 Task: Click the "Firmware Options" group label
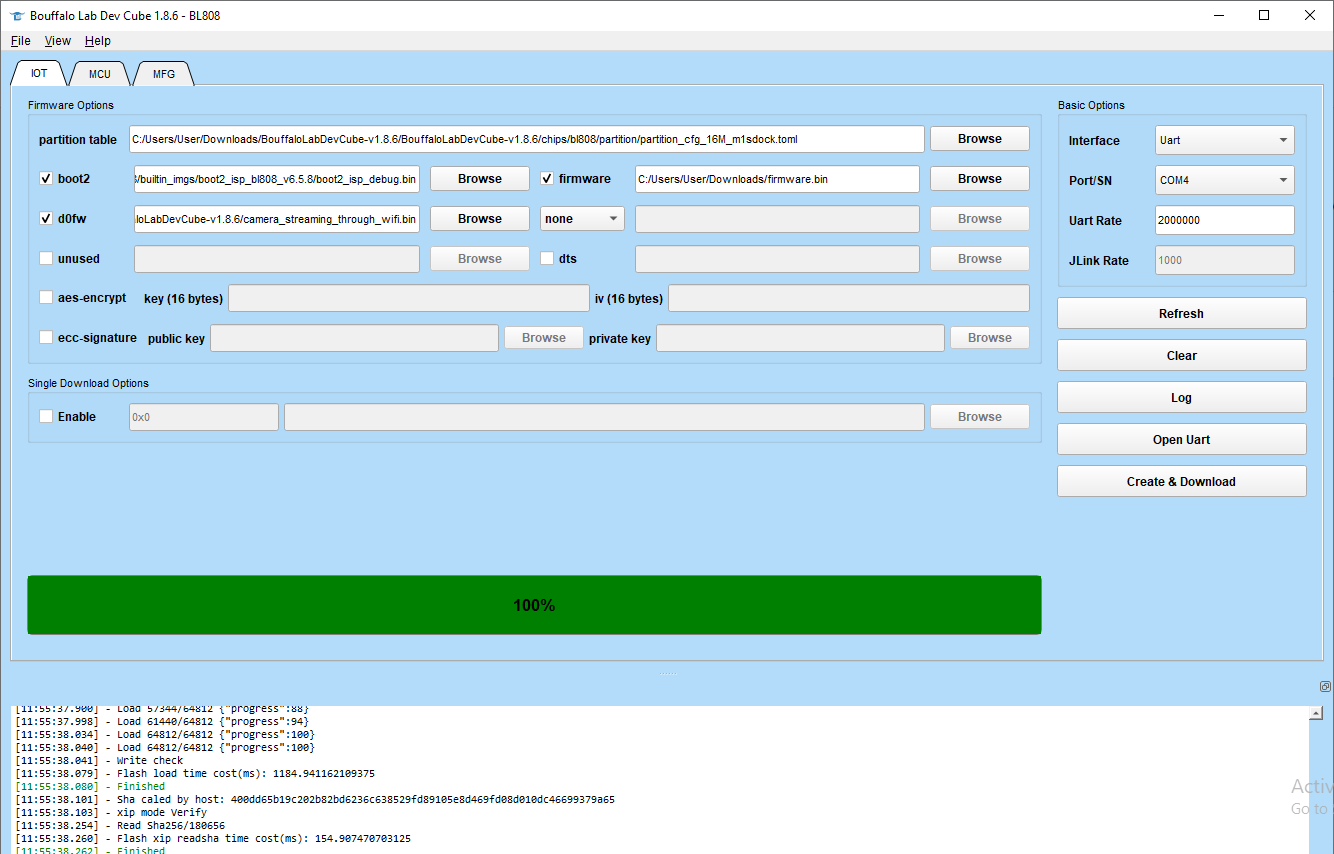(71, 105)
